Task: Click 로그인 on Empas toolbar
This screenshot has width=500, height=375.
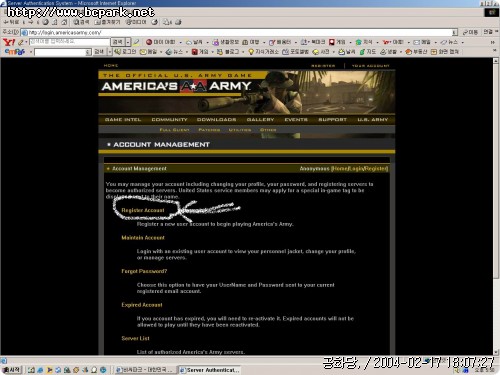Action: pyautogui.click(x=125, y=52)
